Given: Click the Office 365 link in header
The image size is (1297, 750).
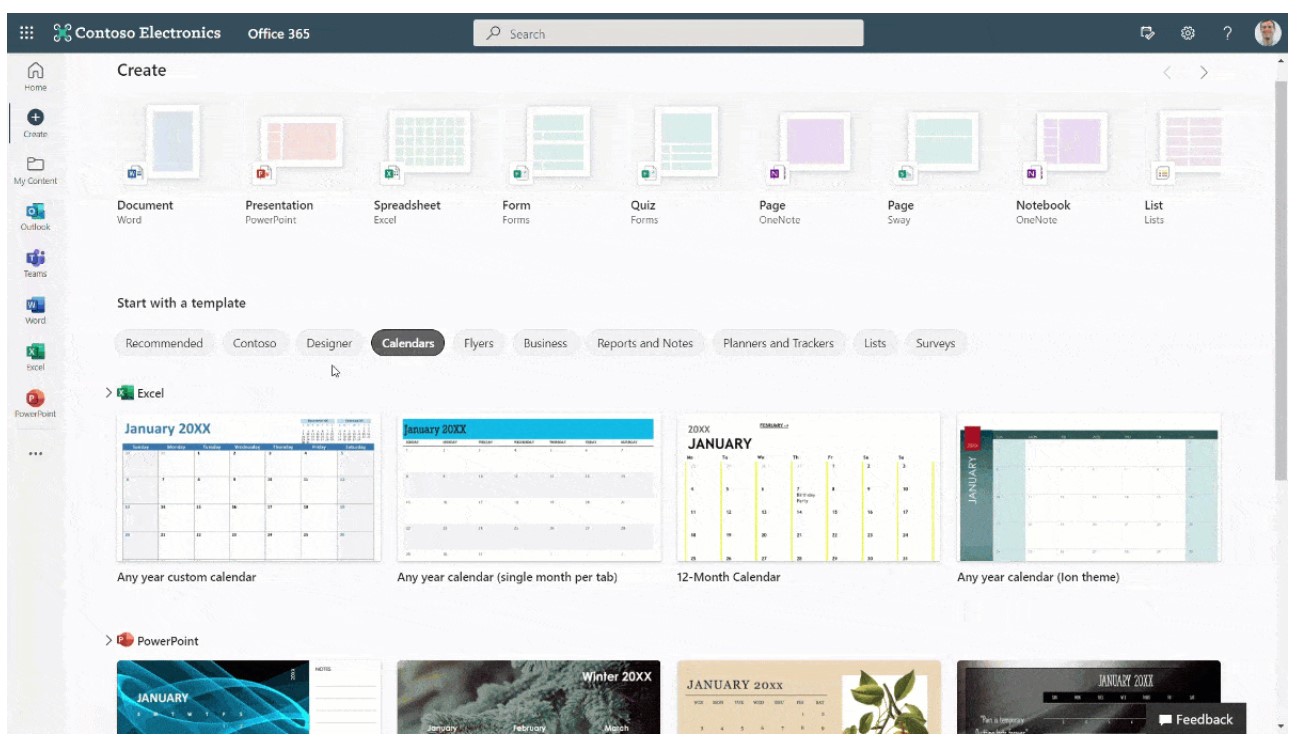Looking at the screenshot, I should pos(279,34).
